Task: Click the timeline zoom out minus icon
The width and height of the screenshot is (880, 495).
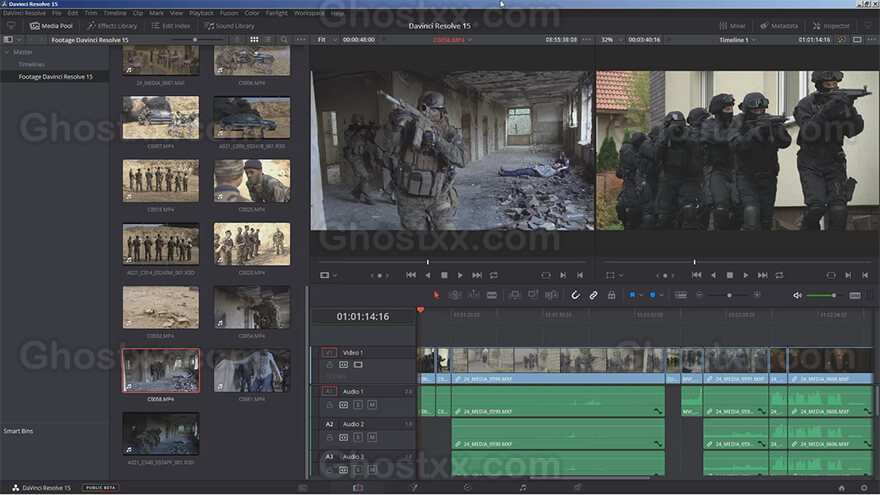Action: click(699, 295)
